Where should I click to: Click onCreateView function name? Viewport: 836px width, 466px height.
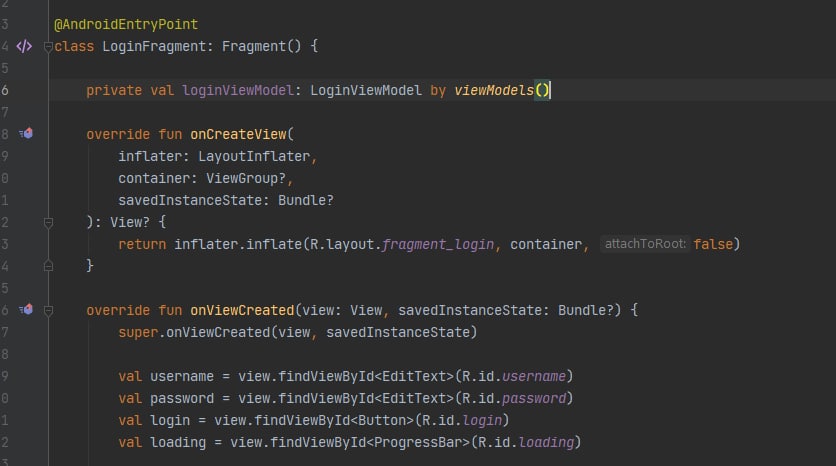click(238, 134)
